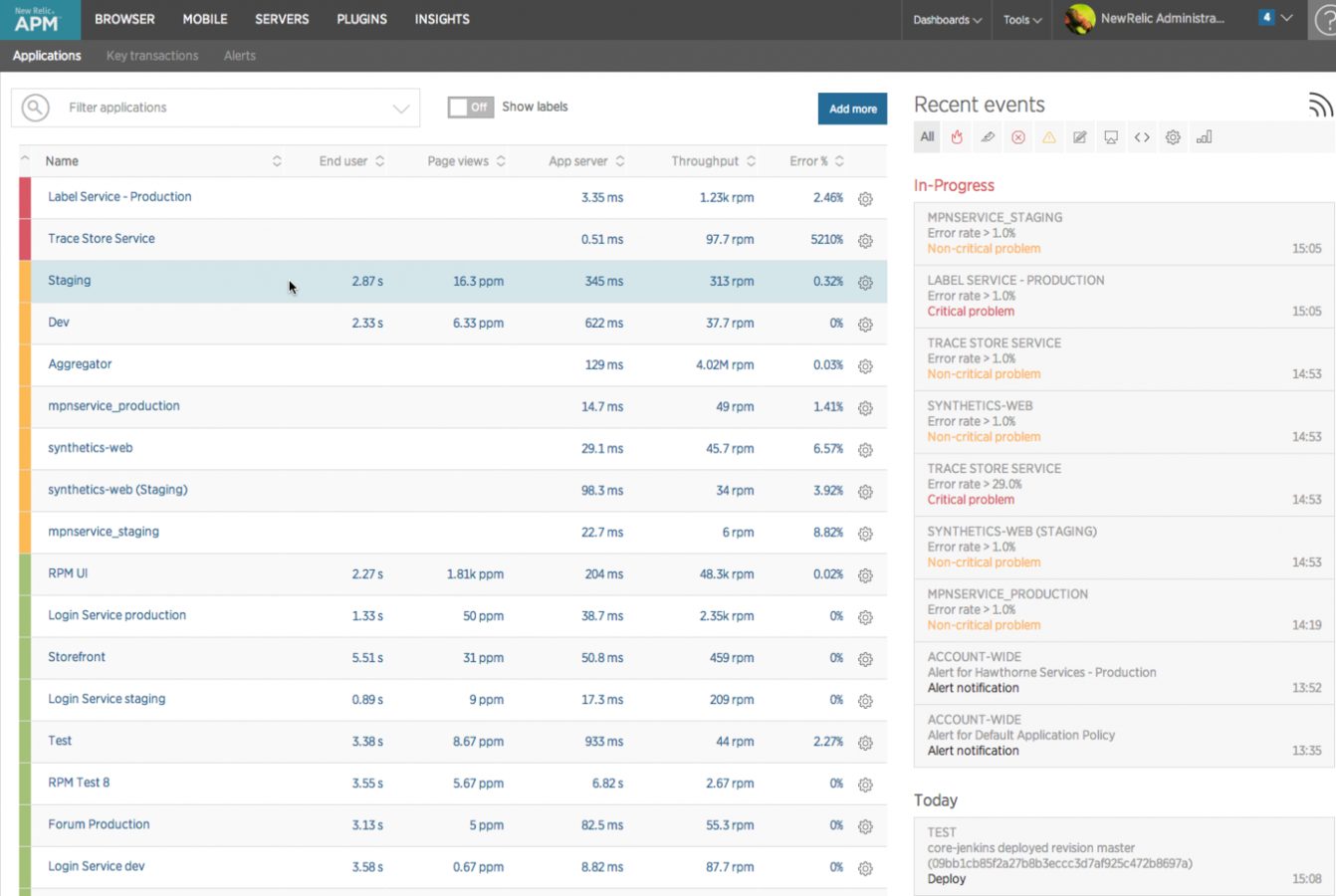Open the notifications badge showing 4
1336x896 pixels.
(1266, 18)
